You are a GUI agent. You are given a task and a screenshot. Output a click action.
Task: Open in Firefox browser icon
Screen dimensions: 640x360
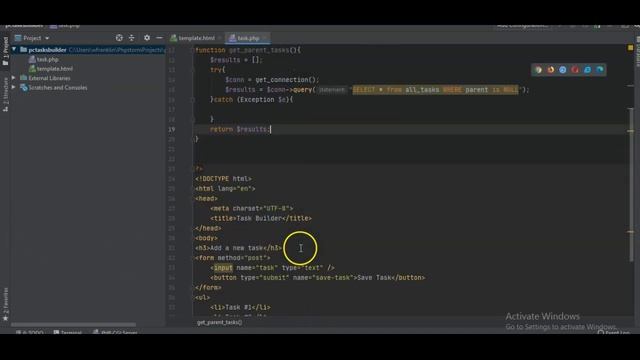click(x=551, y=70)
